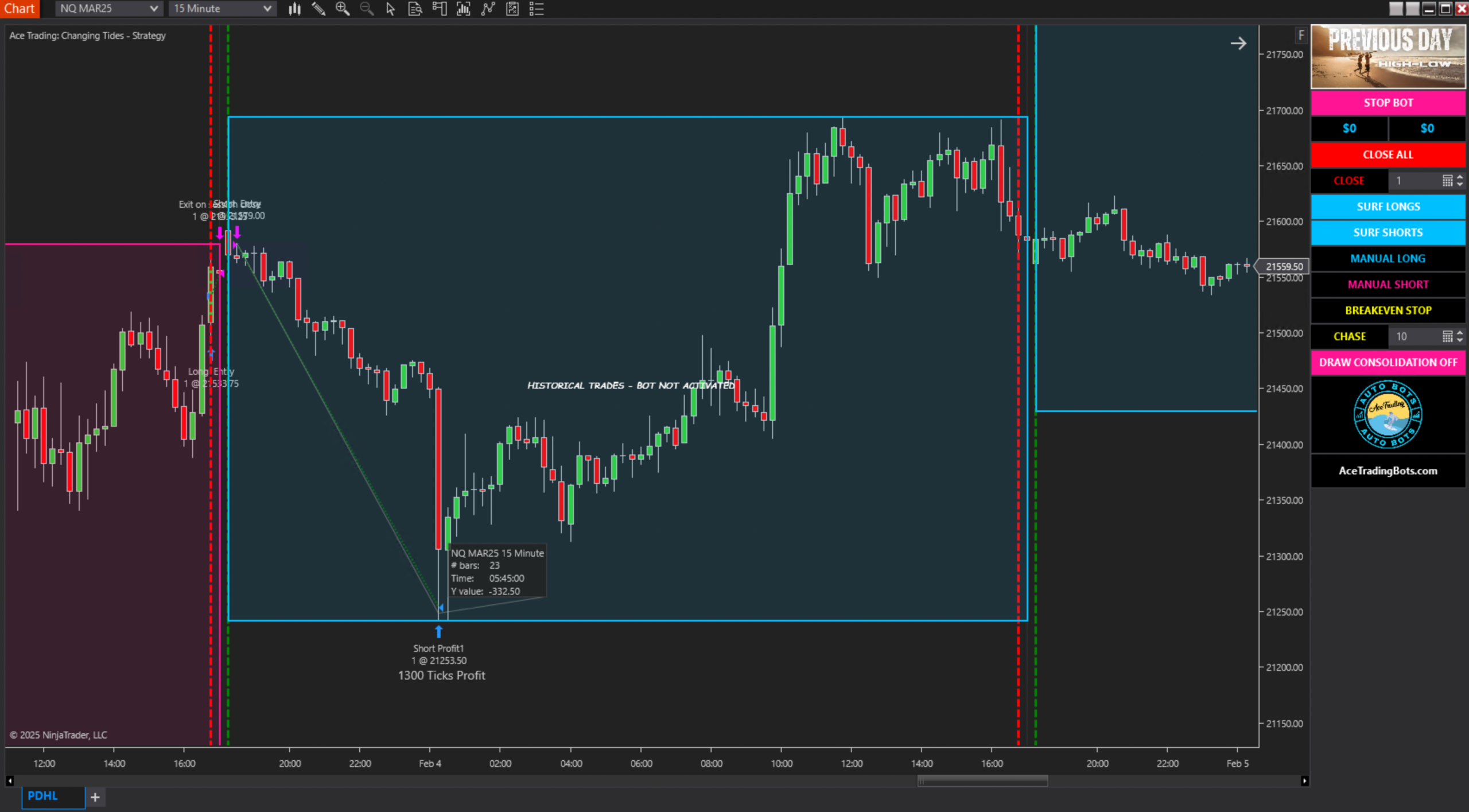1469x812 pixels.
Task: Select the cursor pointer tool icon
Action: (391, 9)
